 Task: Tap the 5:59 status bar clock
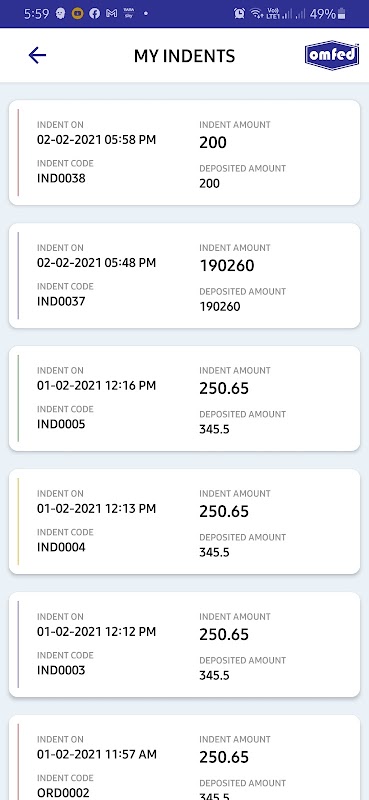36,14
